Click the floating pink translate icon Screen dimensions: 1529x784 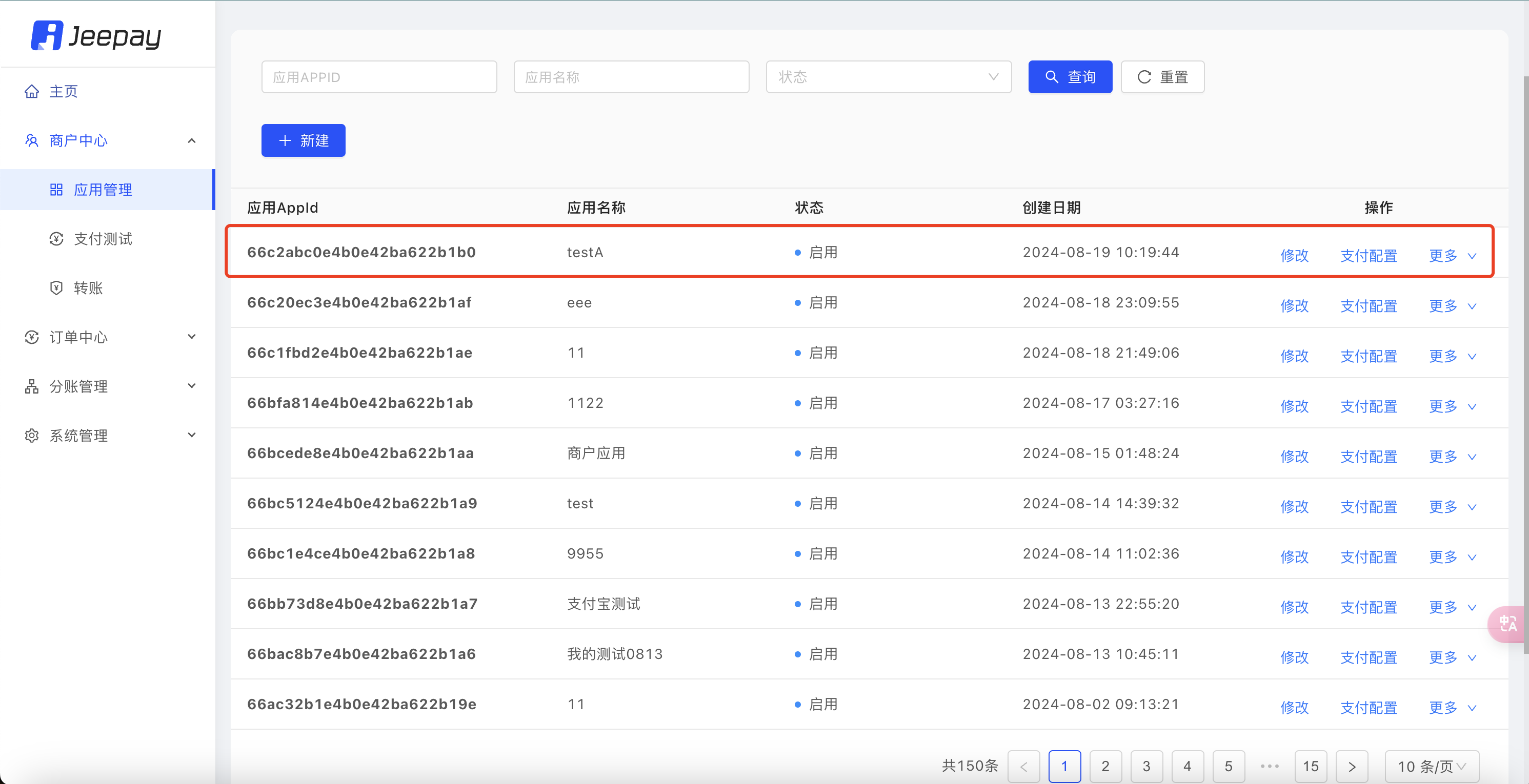click(1507, 624)
